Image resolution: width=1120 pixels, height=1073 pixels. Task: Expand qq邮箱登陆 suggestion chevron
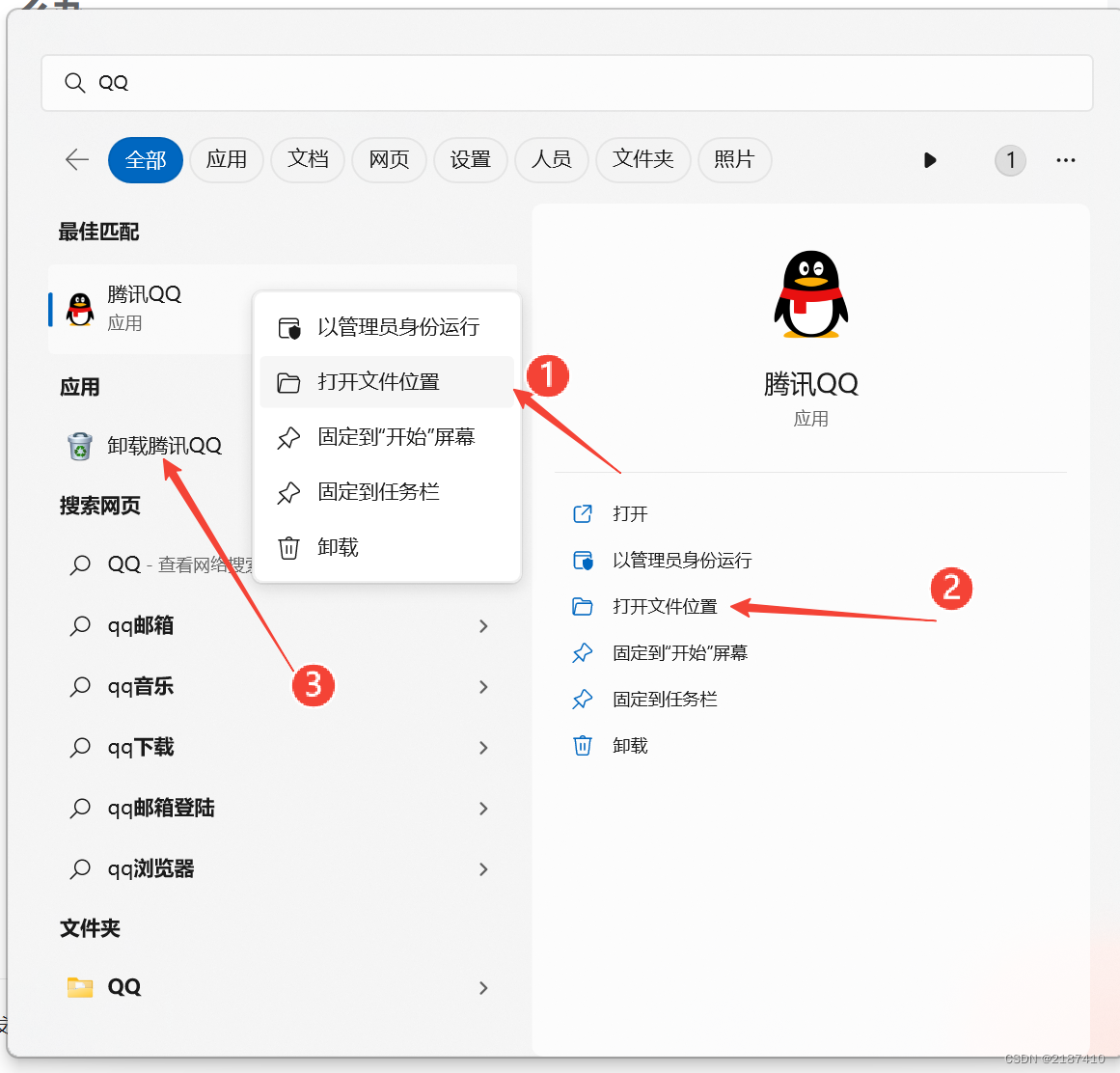[x=483, y=809]
